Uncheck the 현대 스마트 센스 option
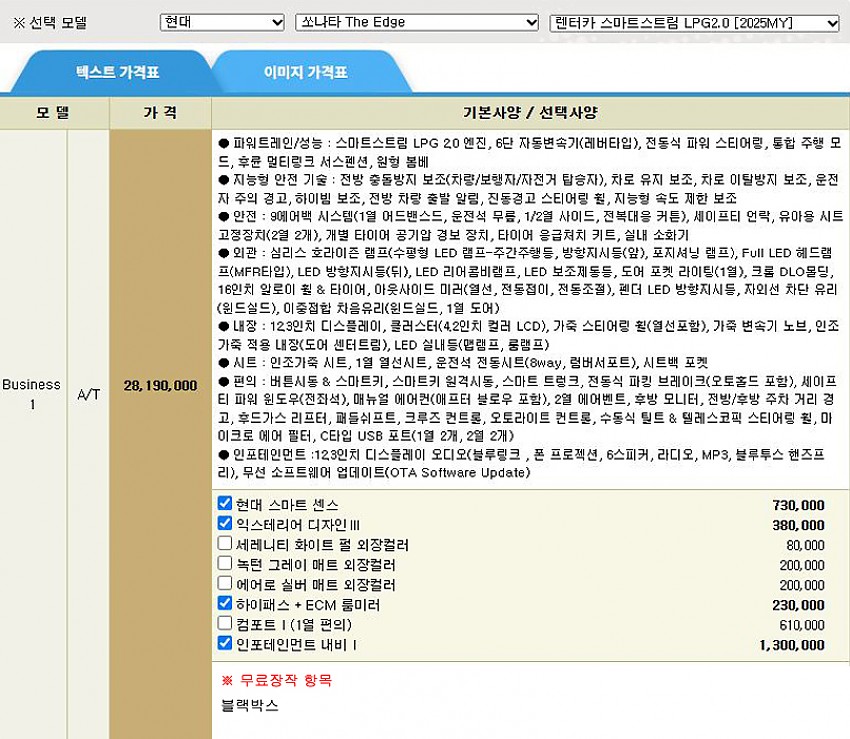850x739 pixels. click(225, 505)
